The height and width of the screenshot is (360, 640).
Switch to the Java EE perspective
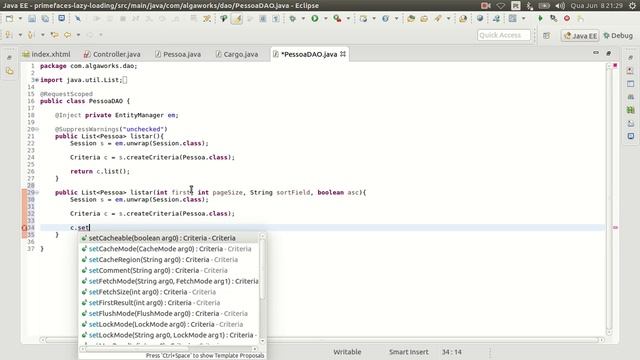coord(580,36)
